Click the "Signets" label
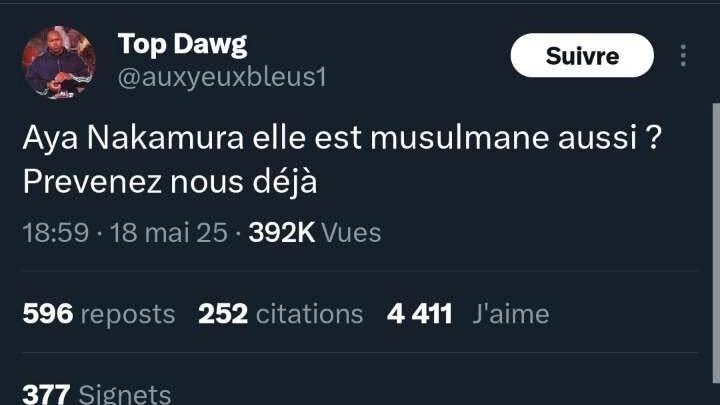720x405 pixels. tap(125, 395)
